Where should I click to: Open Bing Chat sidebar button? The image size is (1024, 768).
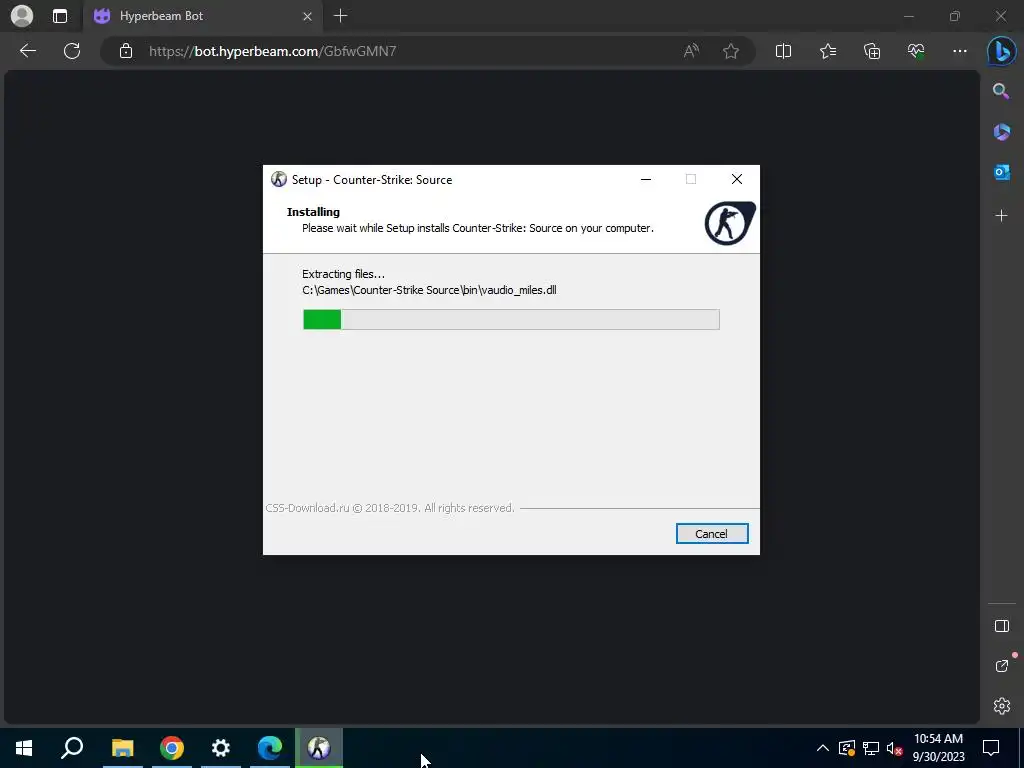coord(1001,51)
